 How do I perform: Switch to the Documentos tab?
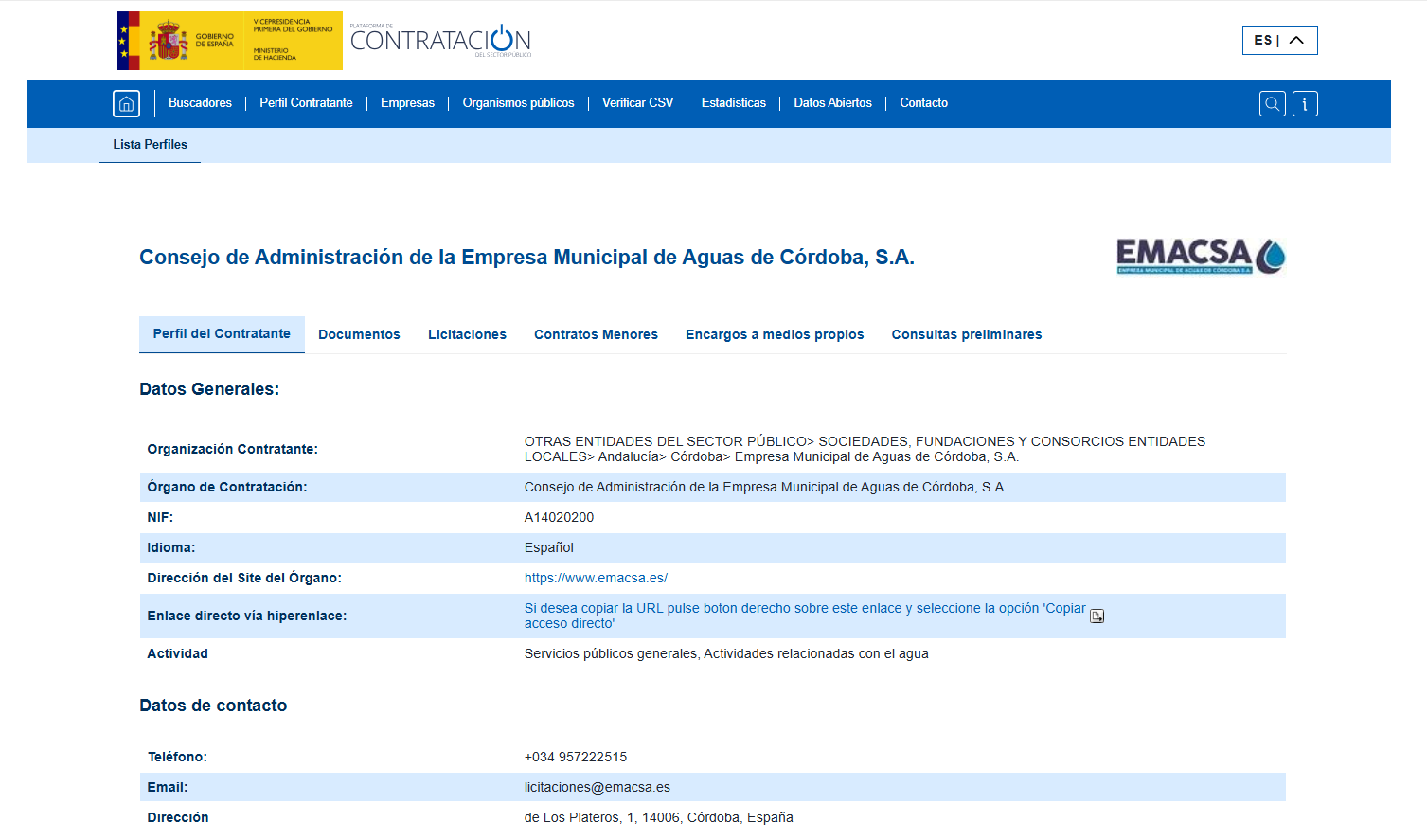click(x=359, y=334)
